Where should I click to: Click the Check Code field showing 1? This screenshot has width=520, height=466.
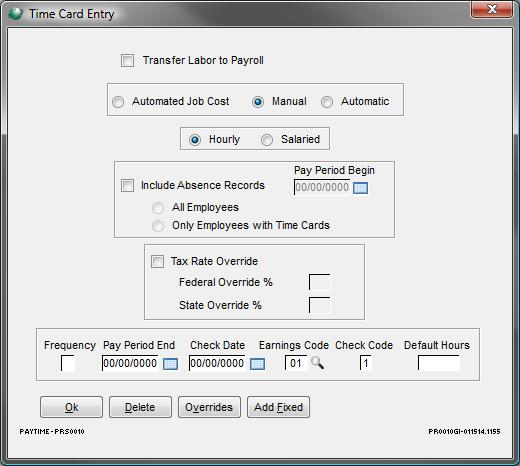(x=365, y=363)
